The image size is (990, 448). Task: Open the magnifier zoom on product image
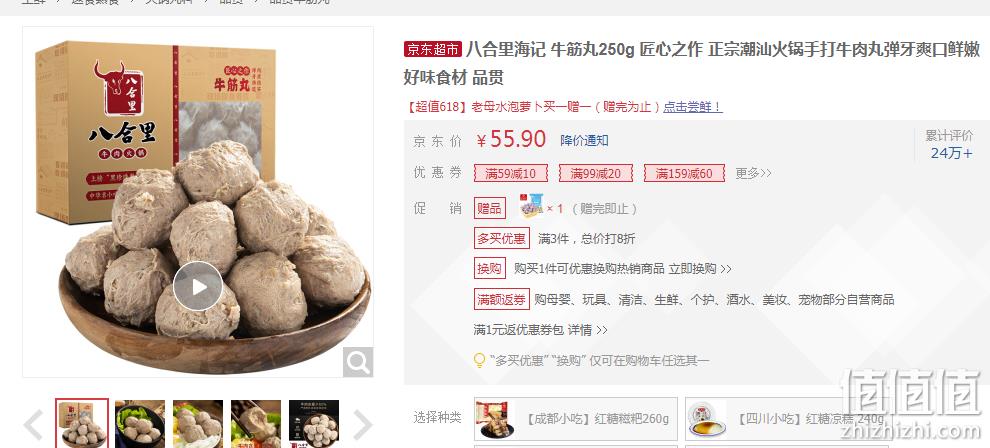click(358, 362)
